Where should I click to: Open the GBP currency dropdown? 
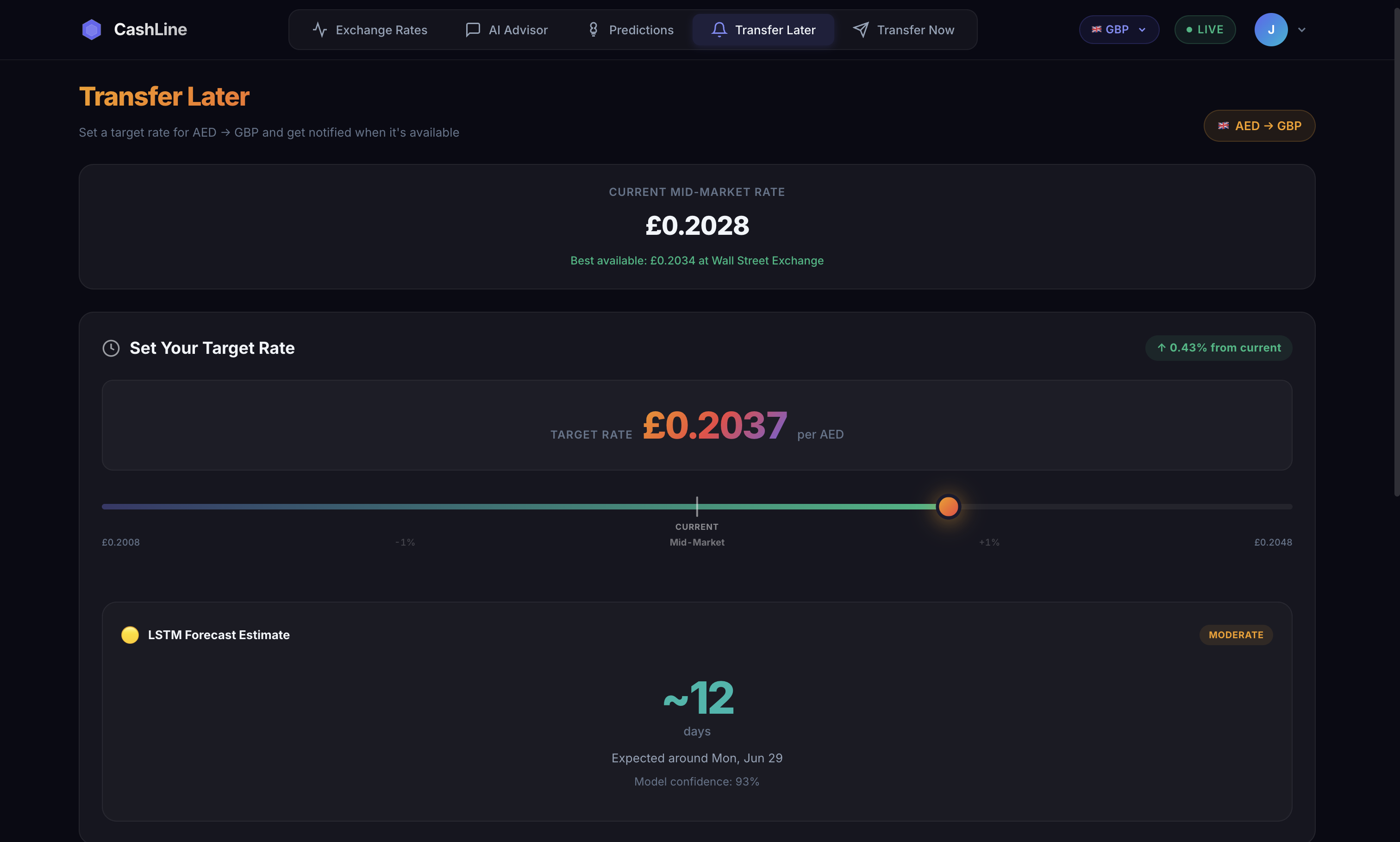1119,30
